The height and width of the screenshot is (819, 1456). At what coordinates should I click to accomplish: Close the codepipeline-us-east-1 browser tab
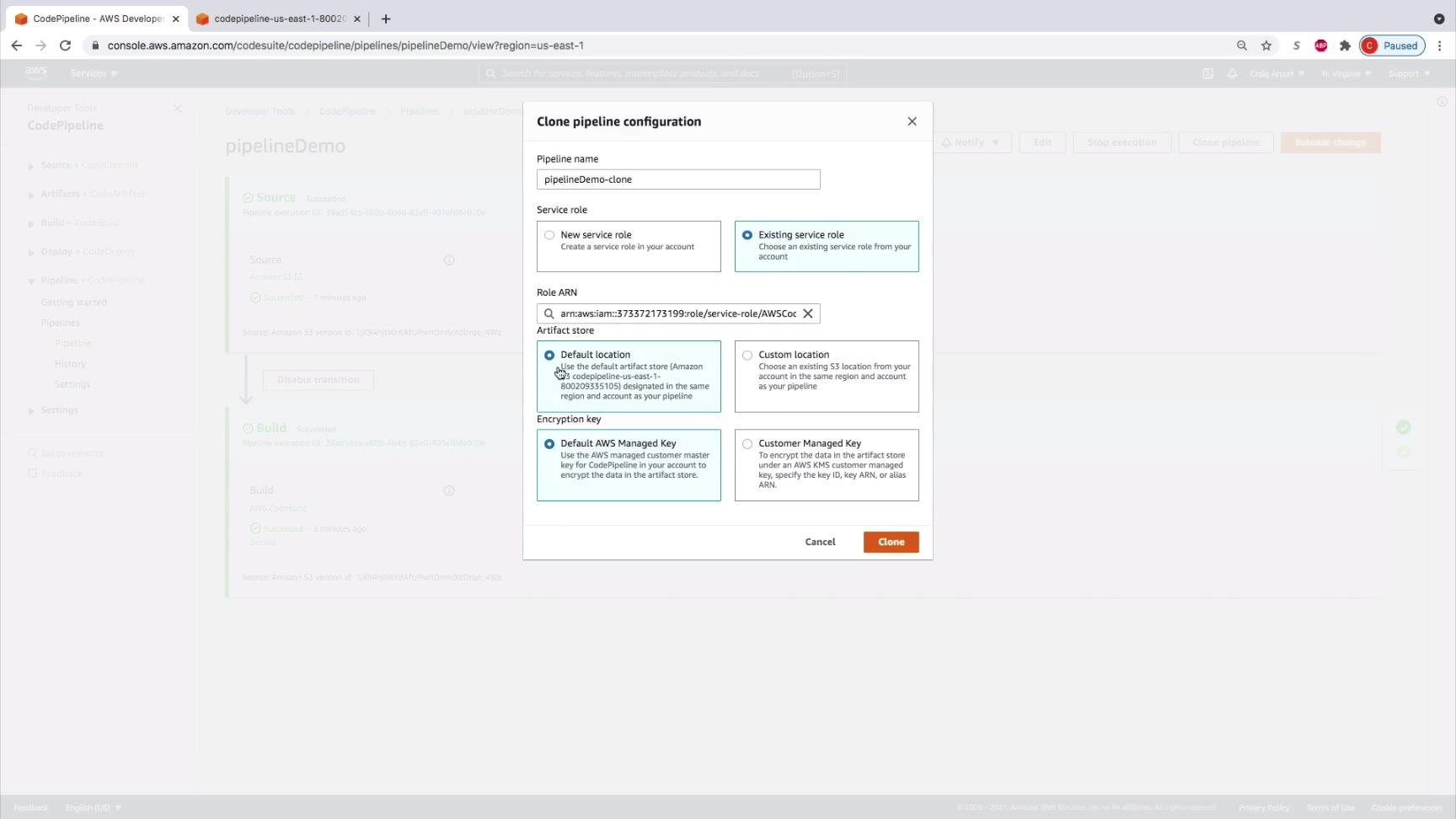[356, 19]
